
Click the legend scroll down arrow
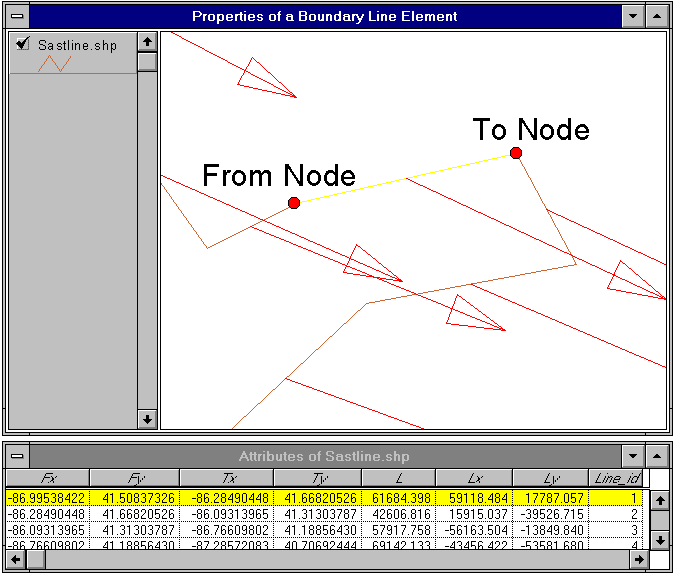point(147,419)
